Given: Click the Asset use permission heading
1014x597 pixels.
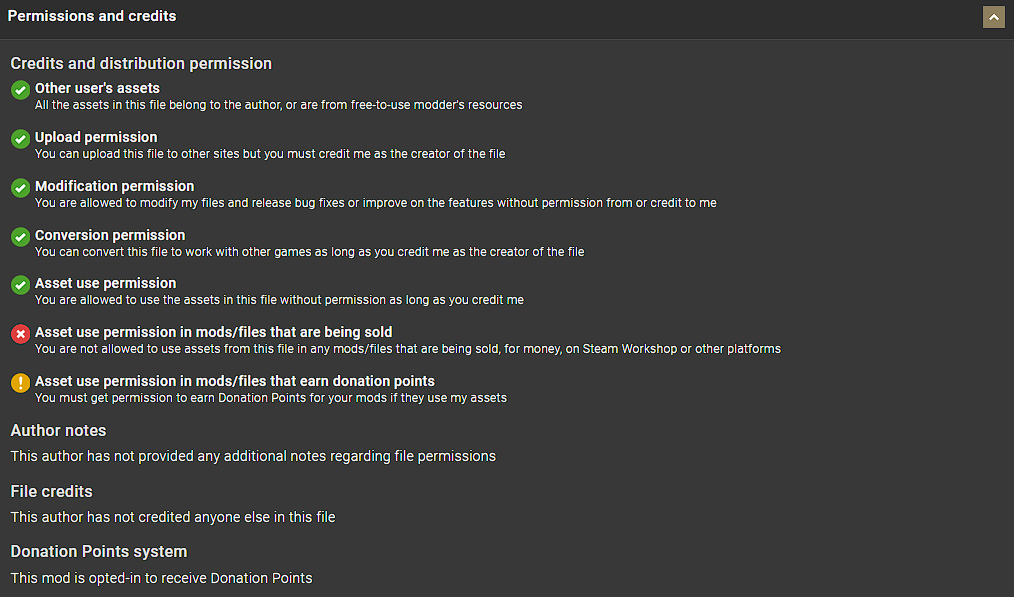Looking at the screenshot, I should (x=105, y=283).
